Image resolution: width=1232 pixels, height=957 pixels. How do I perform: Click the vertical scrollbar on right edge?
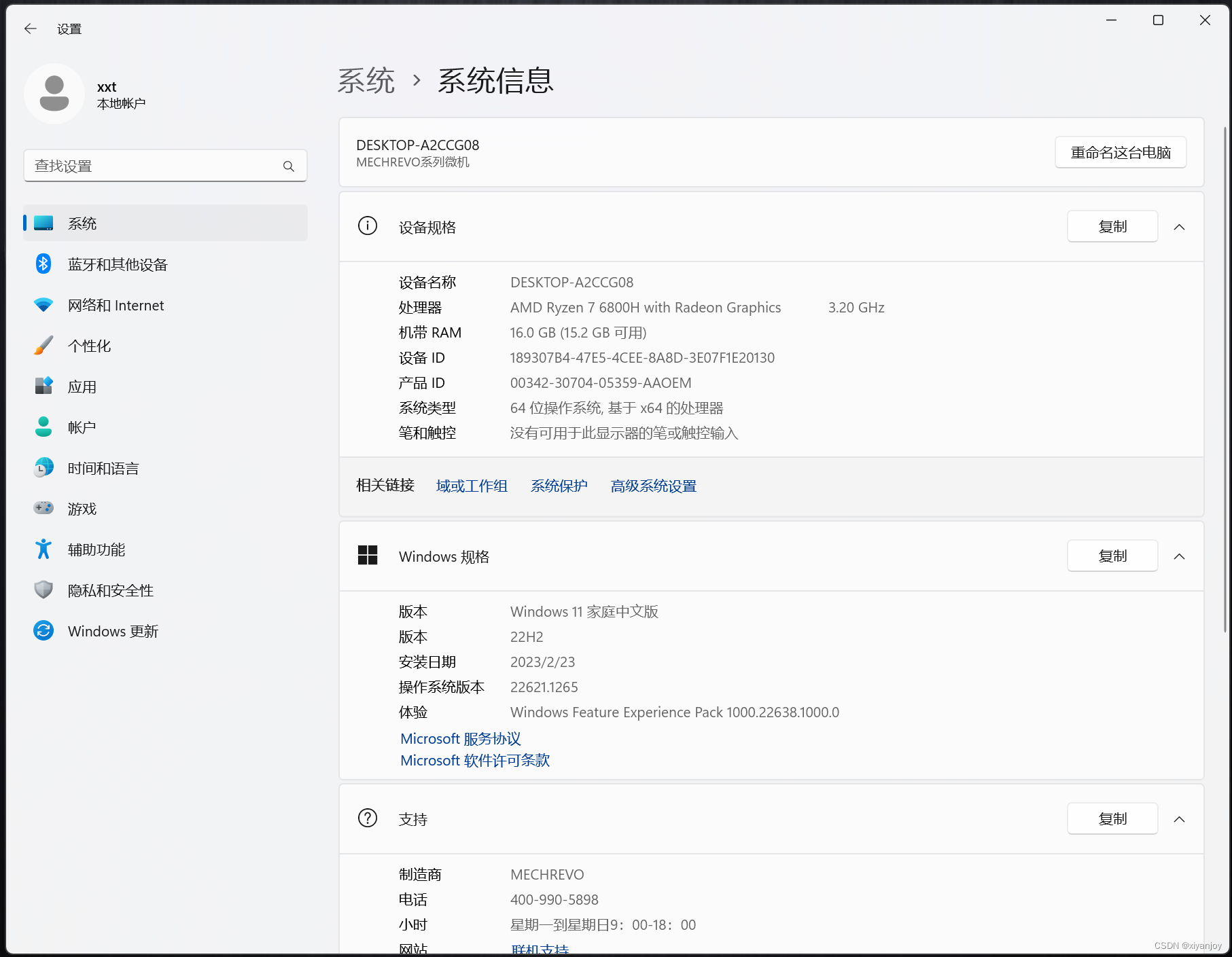pyautogui.click(x=1225, y=379)
